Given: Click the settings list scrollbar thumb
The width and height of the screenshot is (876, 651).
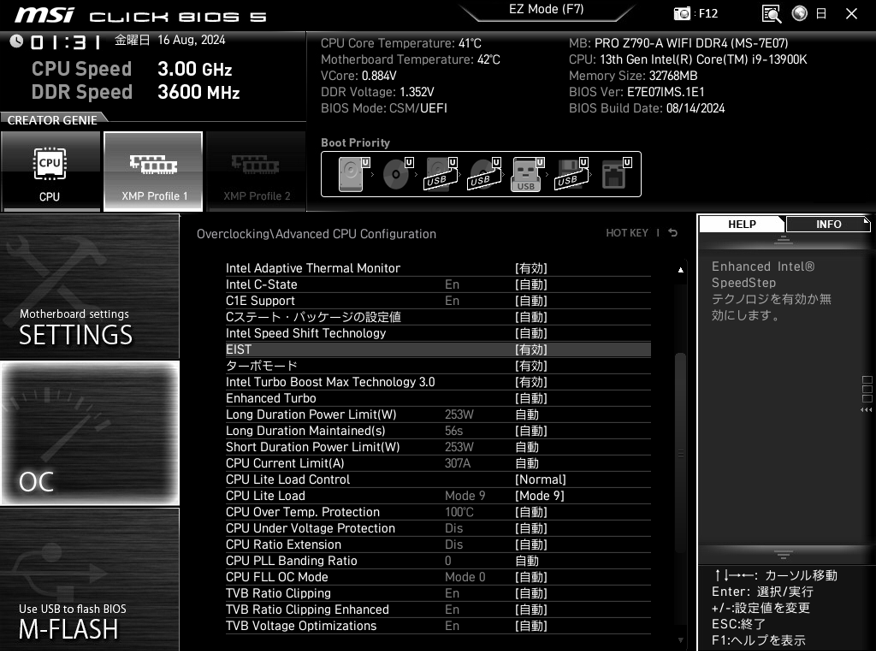Looking at the screenshot, I should (680, 453).
